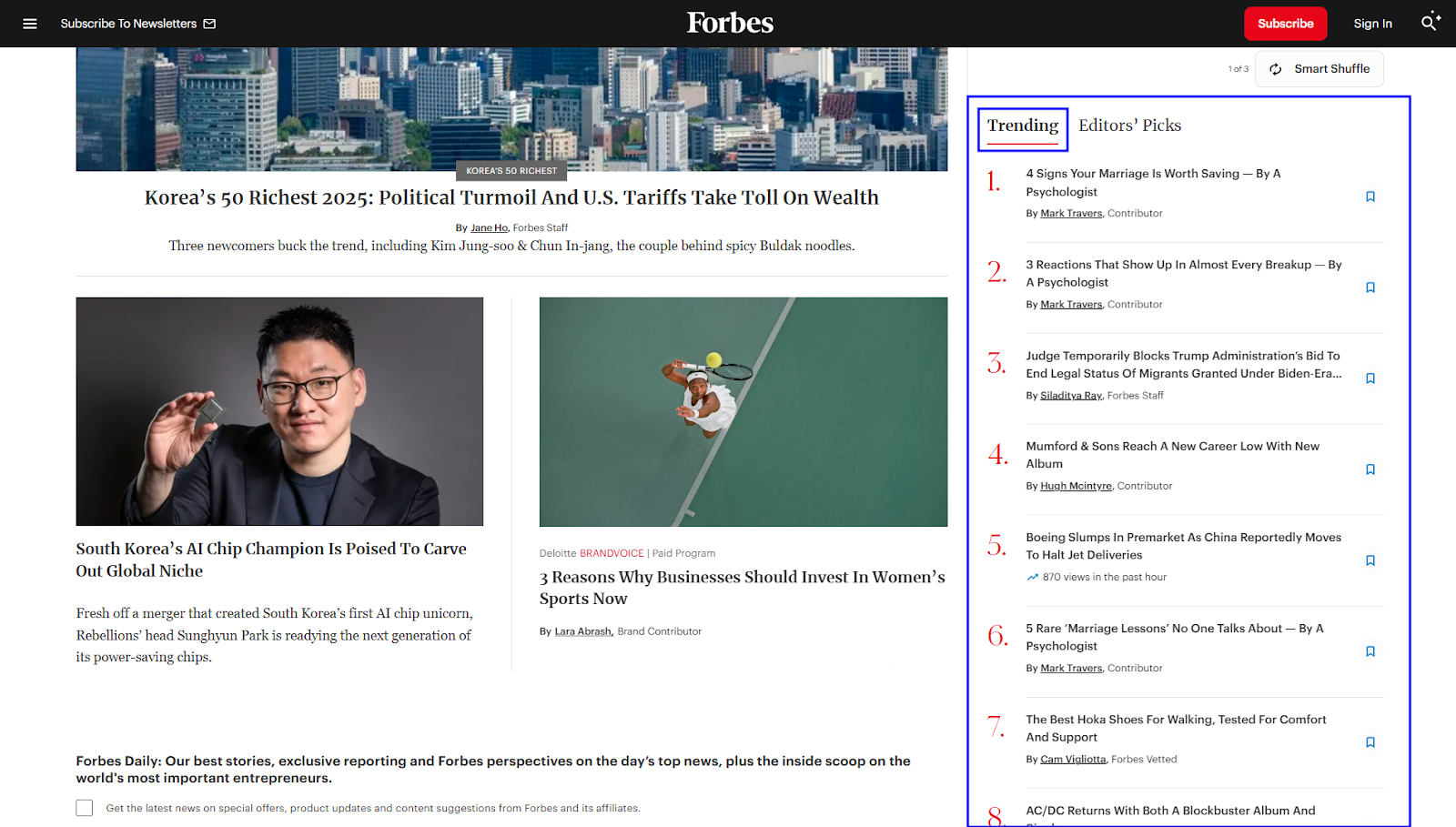Open '5 Rare Marriage Lessons' story
This screenshot has width=1456, height=827.
1175,637
